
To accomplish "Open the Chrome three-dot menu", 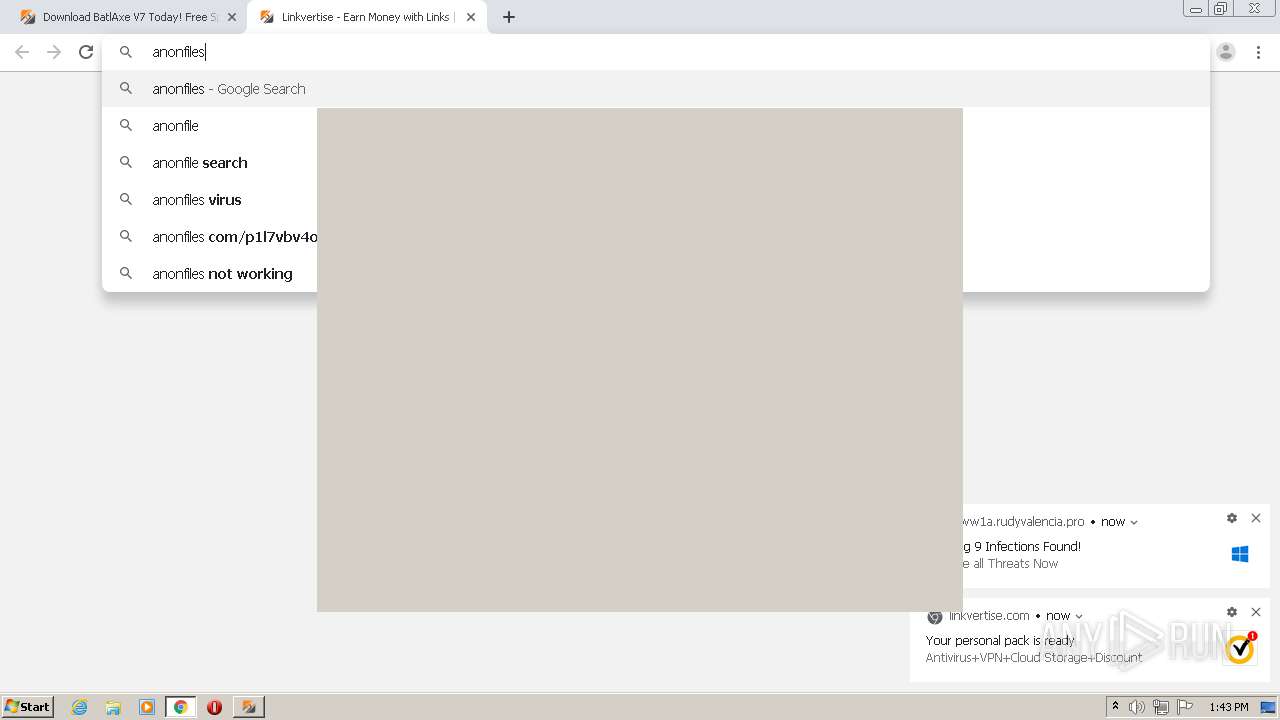I will [1258, 52].
